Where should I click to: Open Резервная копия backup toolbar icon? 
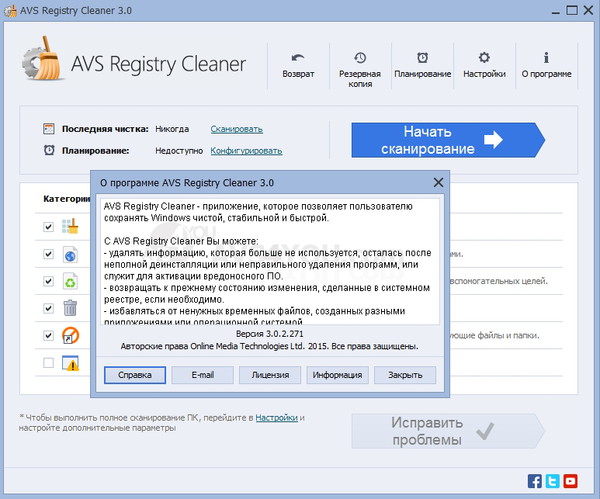[x=359, y=58]
